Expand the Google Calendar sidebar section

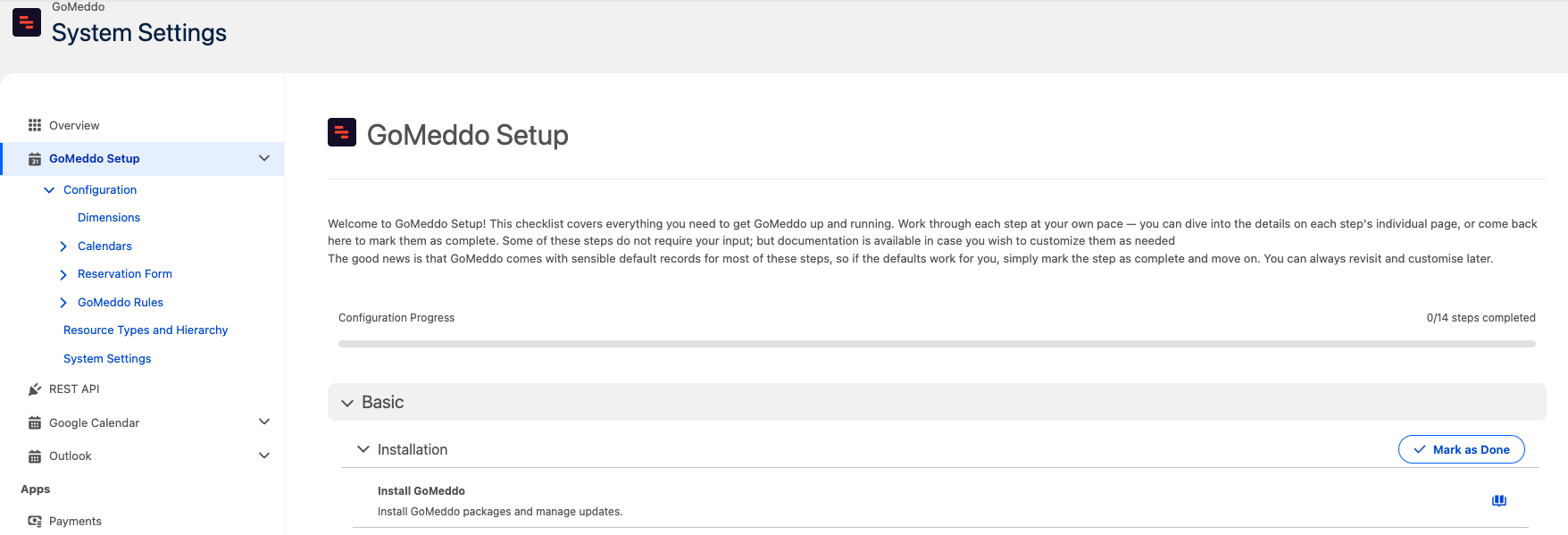pyautogui.click(x=264, y=422)
